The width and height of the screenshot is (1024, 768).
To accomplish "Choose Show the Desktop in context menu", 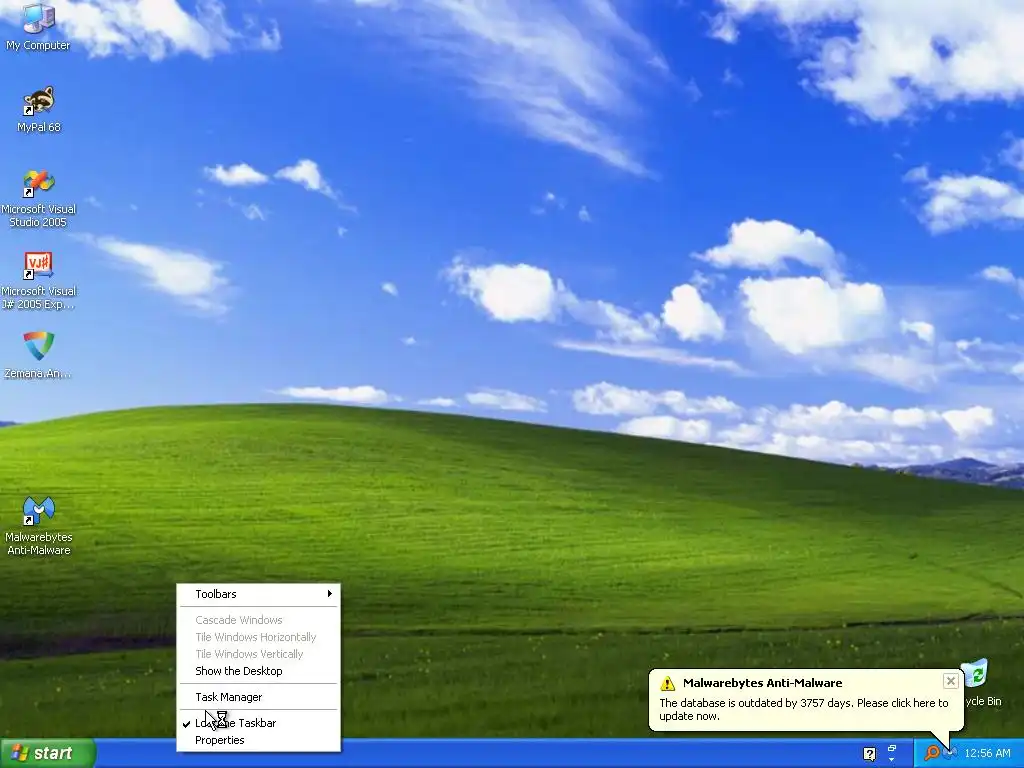I will (x=259, y=671).
